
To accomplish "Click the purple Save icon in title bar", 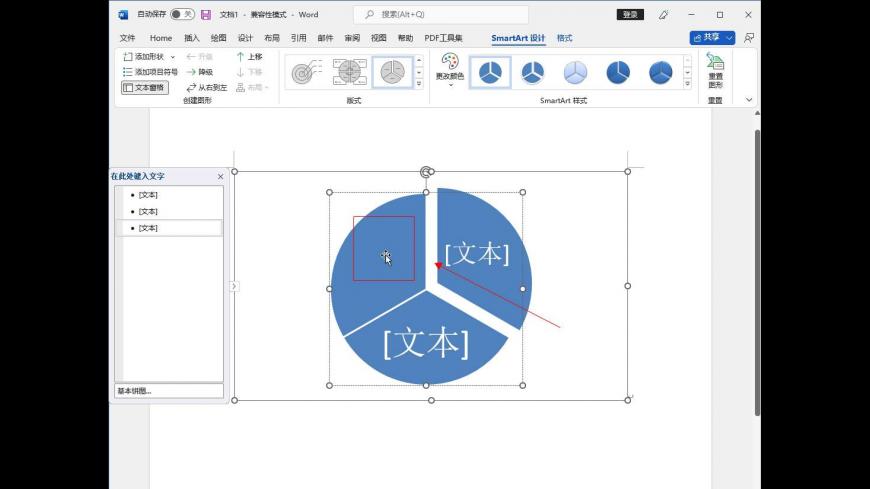I will point(206,14).
